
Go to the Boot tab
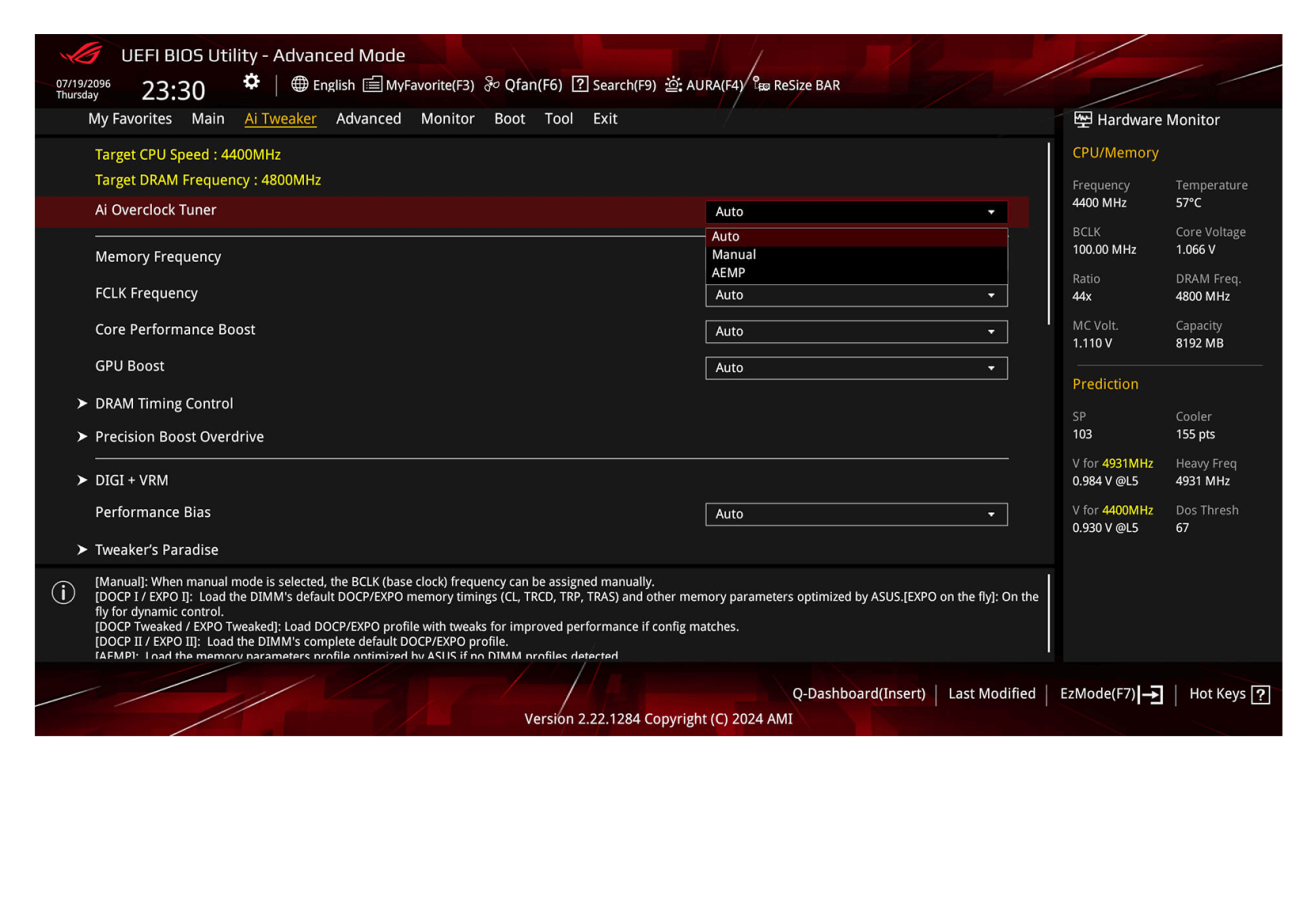(x=509, y=119)
